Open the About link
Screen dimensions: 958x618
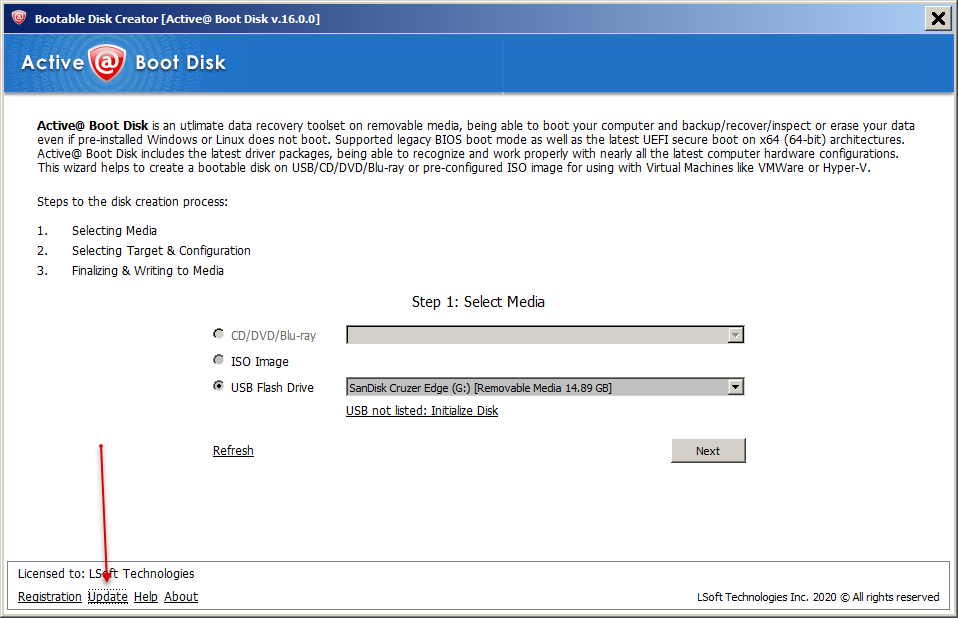click(x=181, y=597)
